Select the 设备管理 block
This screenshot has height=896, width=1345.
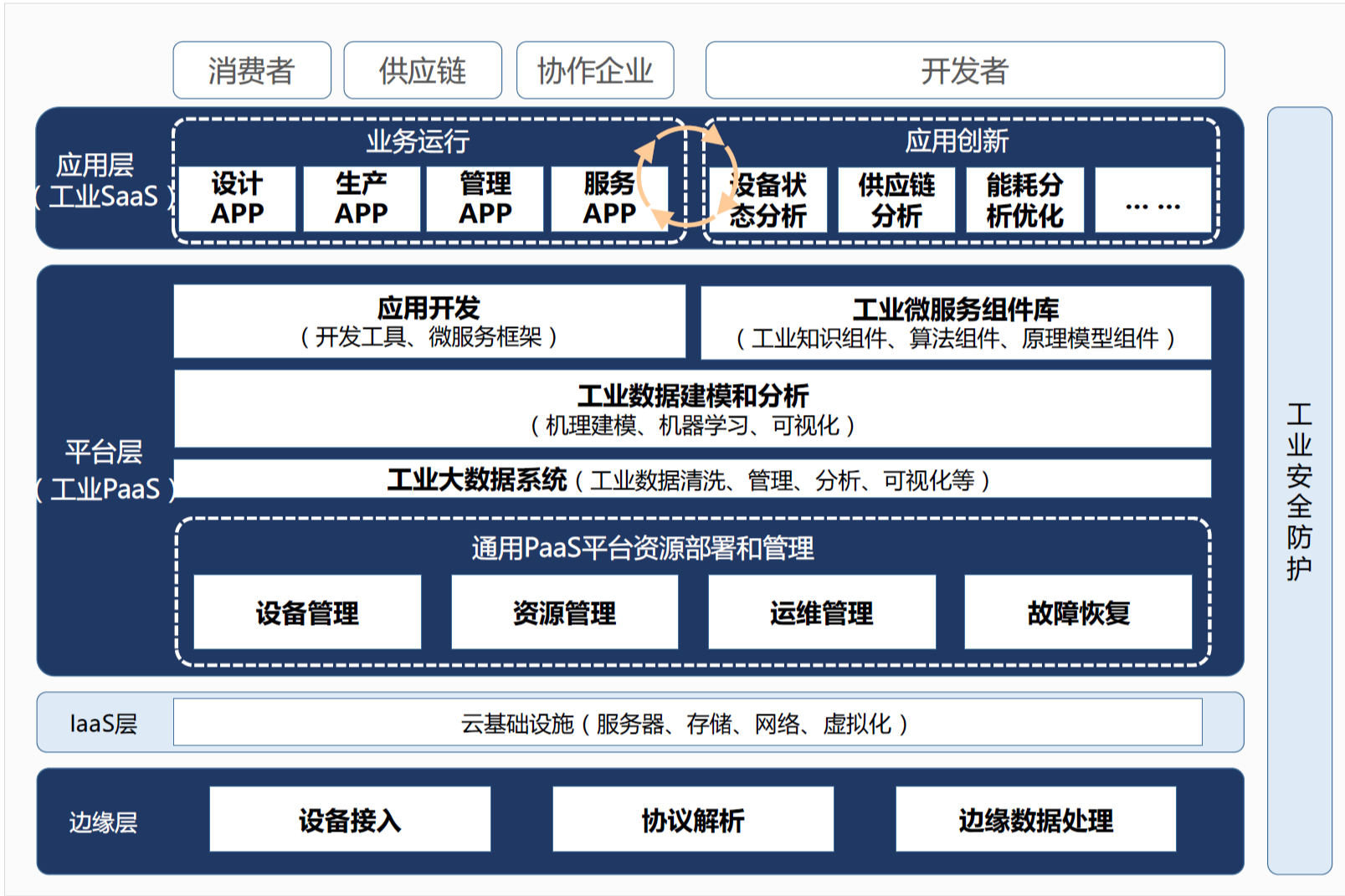[x=307, y=612]
